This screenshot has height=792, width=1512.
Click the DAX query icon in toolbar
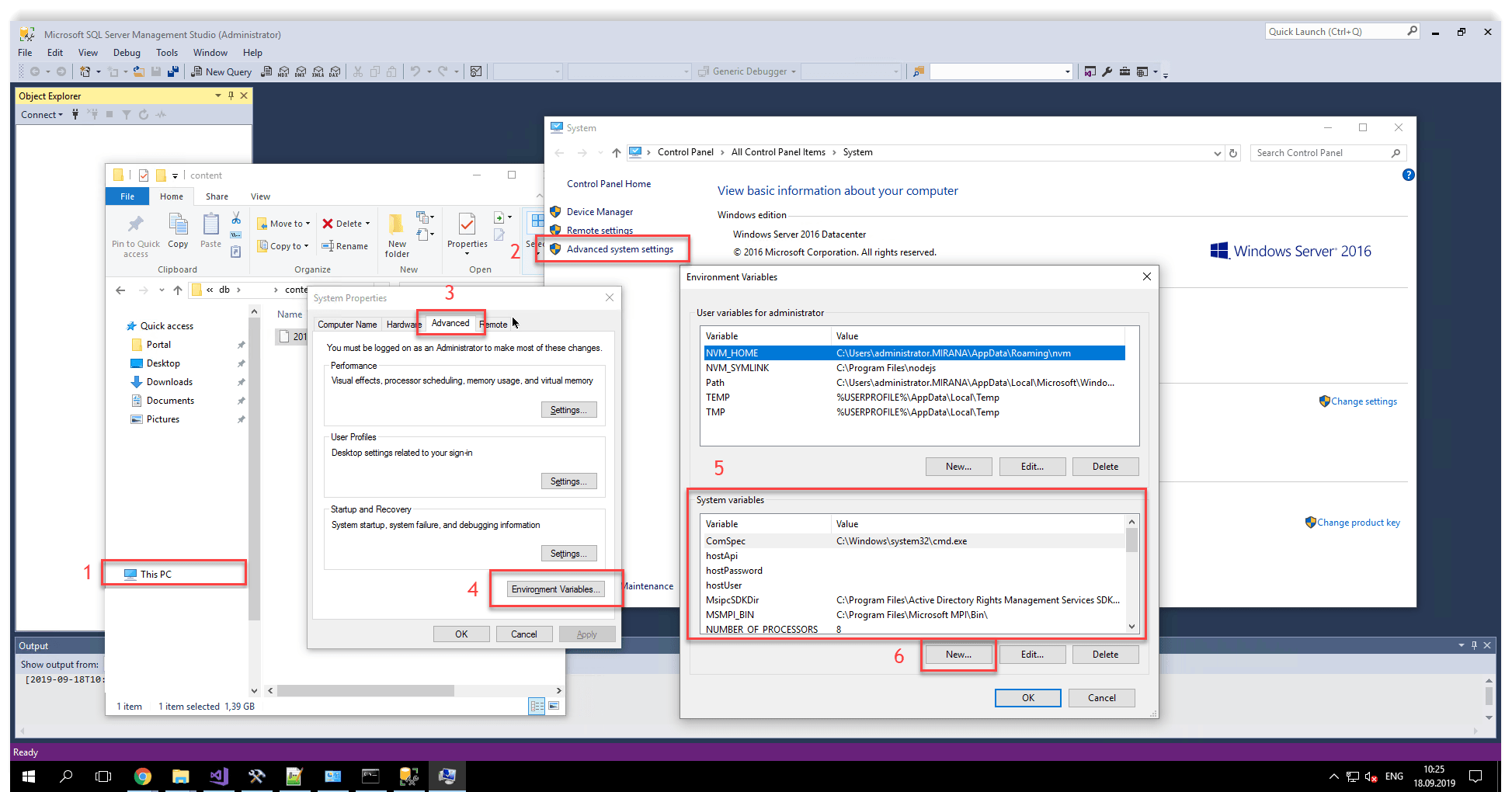[335, 71]
